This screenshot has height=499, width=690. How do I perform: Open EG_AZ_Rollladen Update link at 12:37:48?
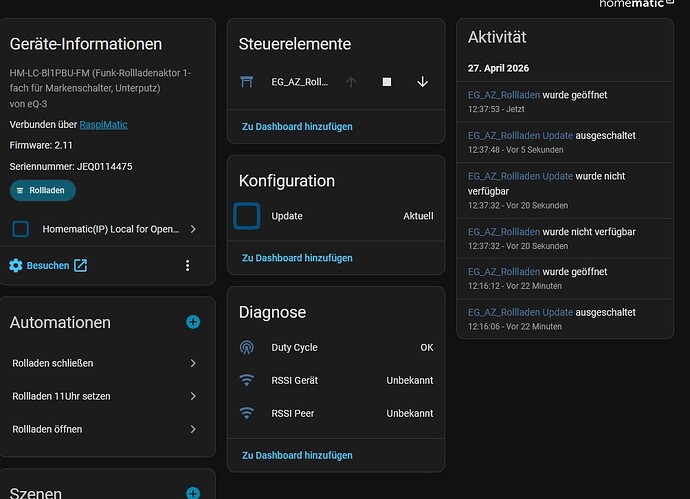tap(520, 136)
